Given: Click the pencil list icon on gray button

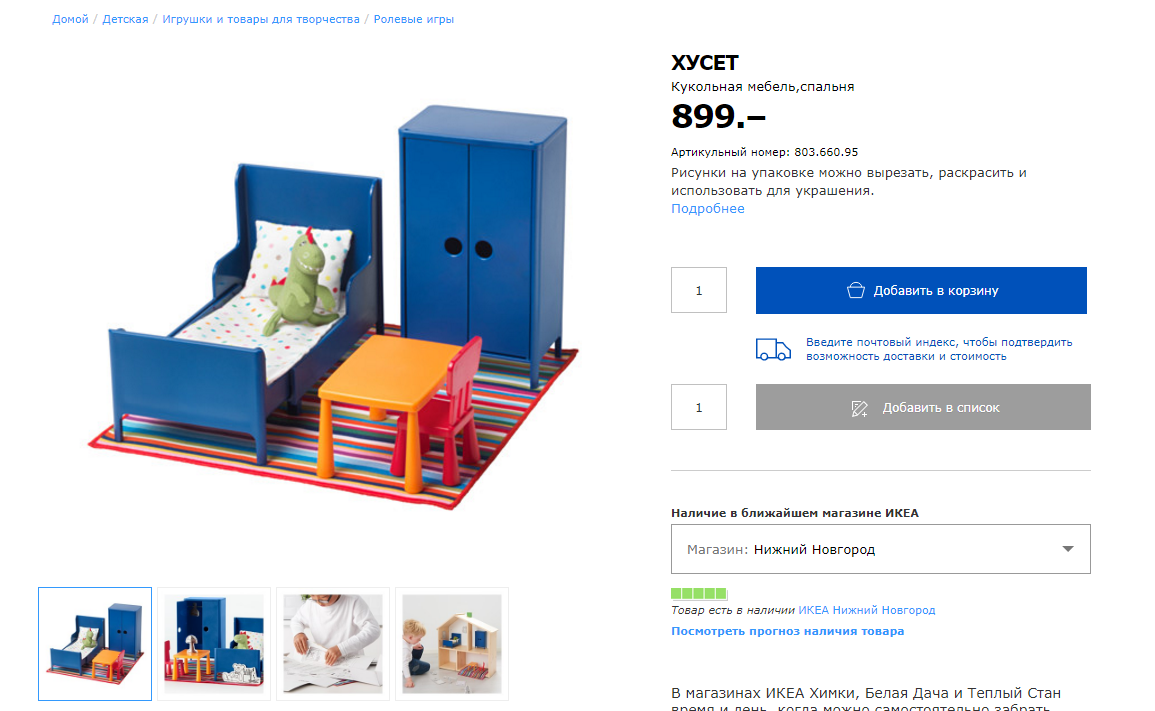Looking at the screenshot, I should (x=859, y=408).
